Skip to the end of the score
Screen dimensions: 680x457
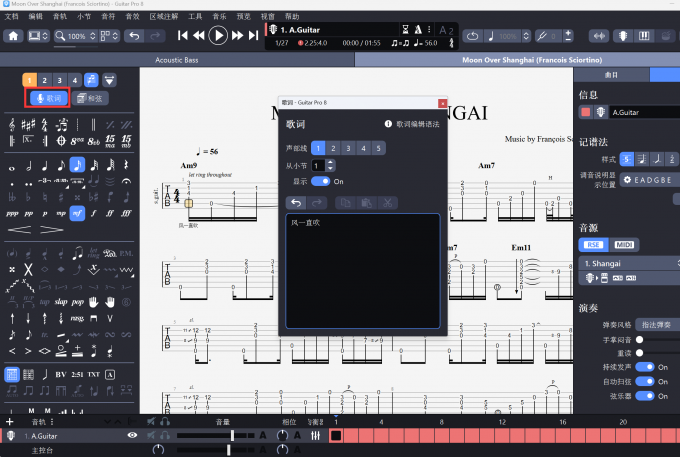click(253, 36)
